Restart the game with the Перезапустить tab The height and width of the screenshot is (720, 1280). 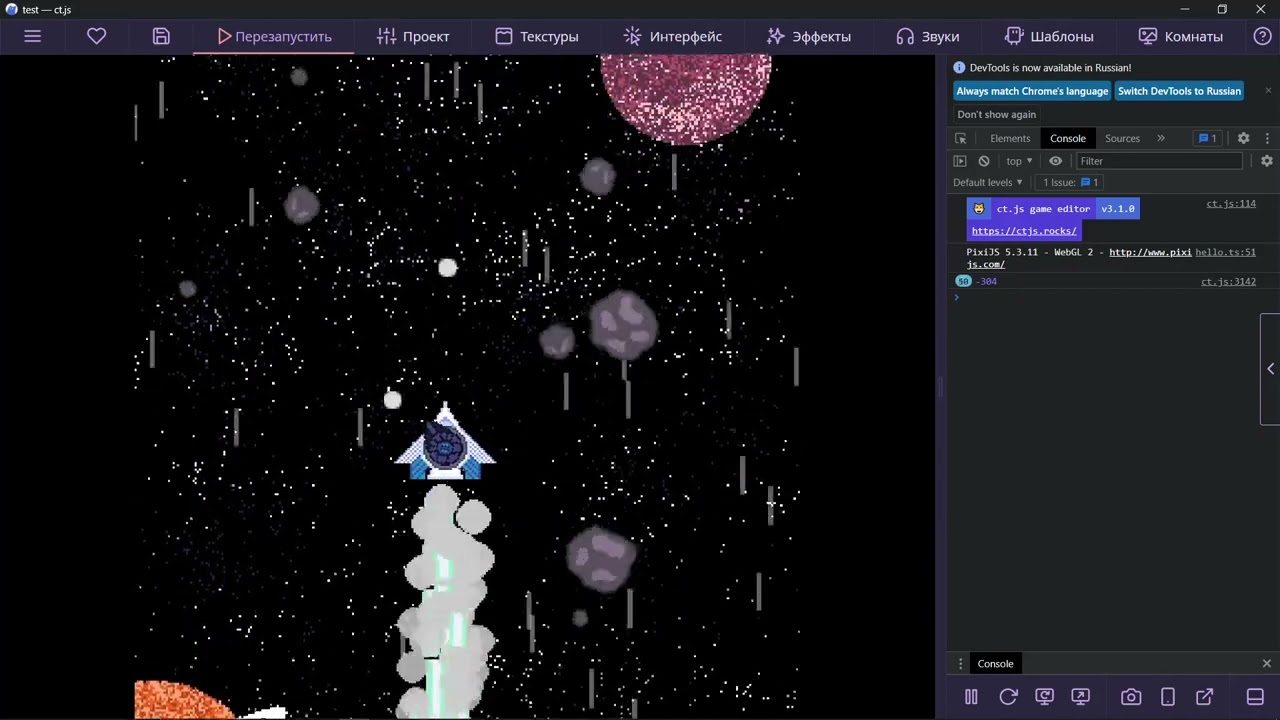tap(274, 36)
